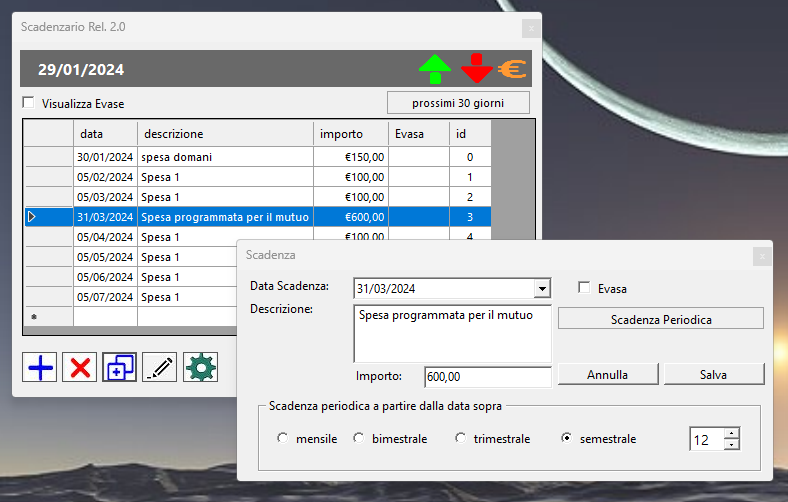Select the row spesa domani
The height and width of the screenshot is (502, 788).
coord(257,157)
